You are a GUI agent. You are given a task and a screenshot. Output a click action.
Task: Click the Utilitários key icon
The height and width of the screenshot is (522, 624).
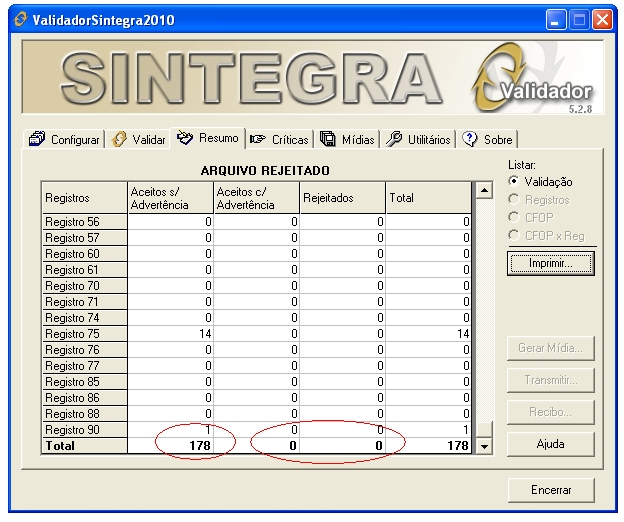(394, 140)
